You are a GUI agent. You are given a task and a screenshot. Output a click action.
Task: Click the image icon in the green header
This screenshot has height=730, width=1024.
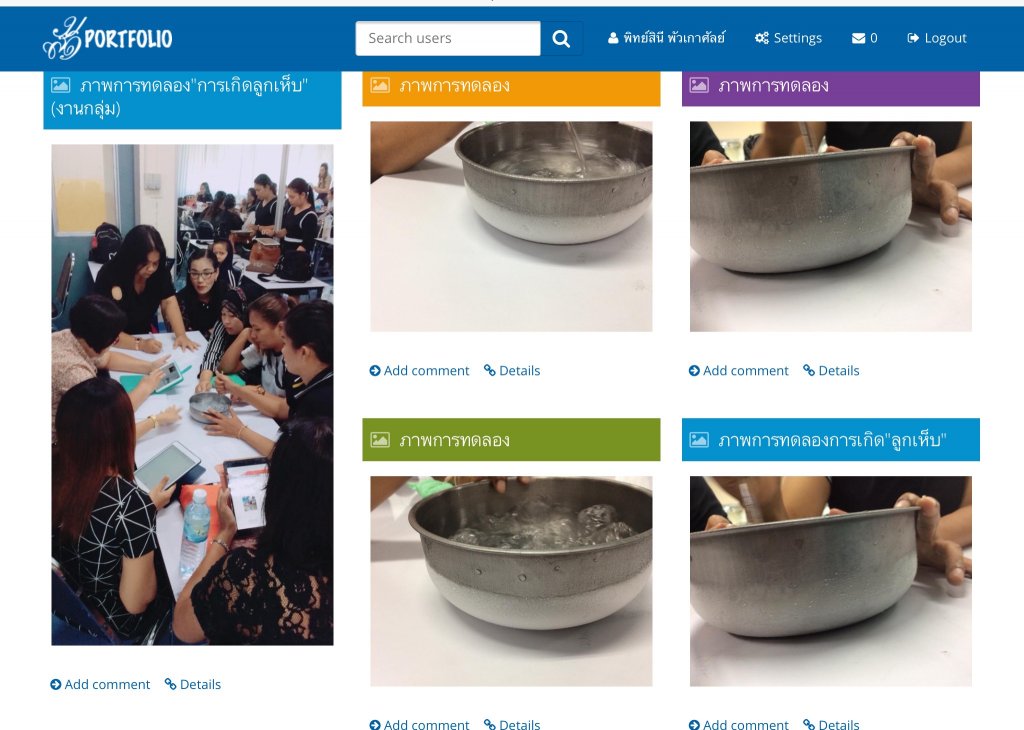(x=380, y=440)
